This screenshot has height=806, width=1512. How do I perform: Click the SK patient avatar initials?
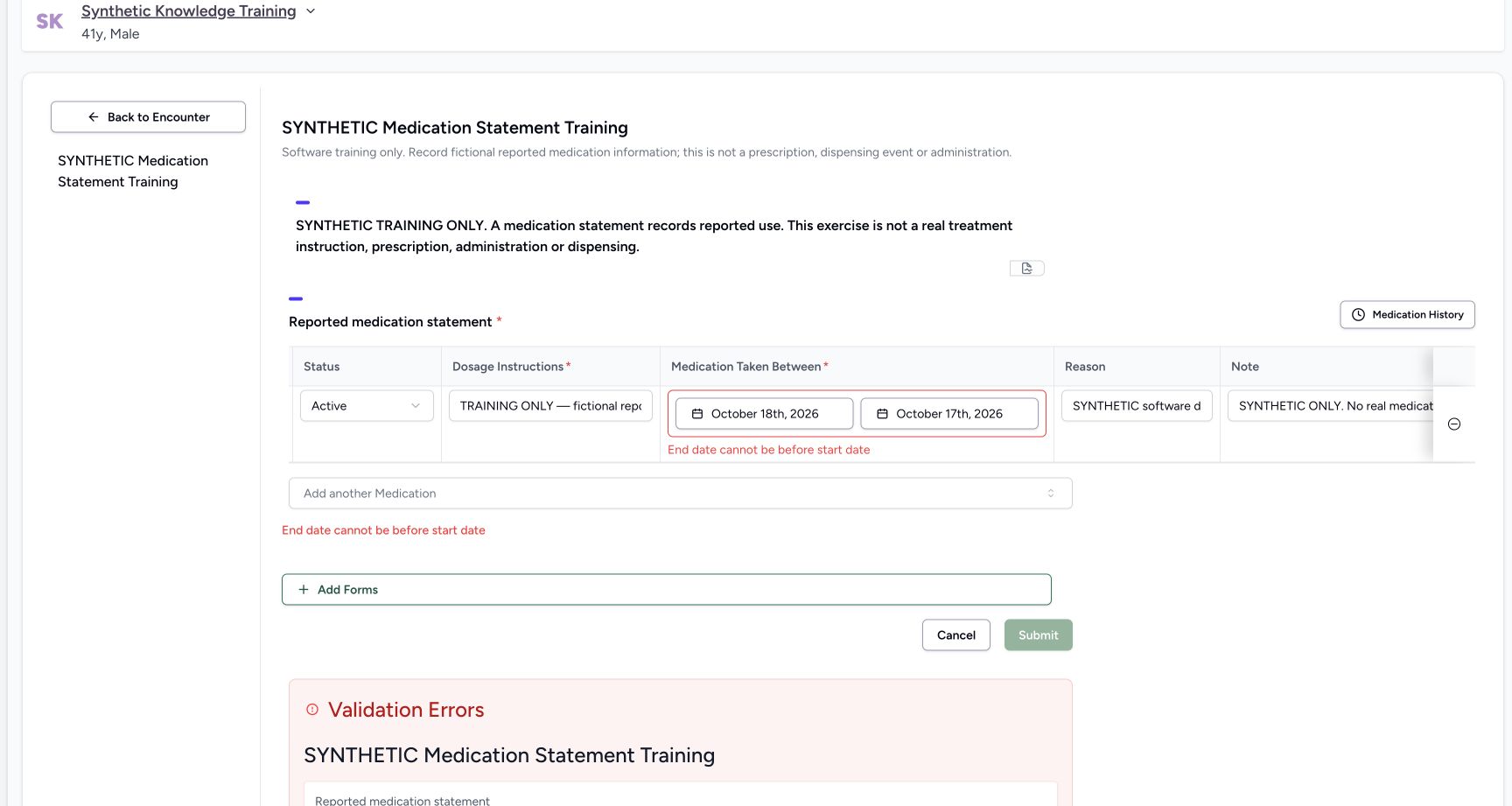pos(49,22)
